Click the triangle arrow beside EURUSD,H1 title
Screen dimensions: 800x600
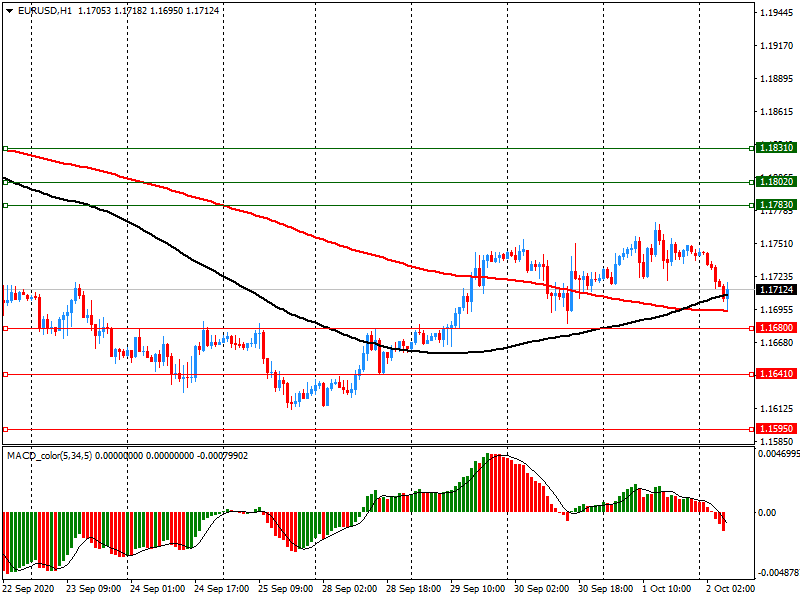point(9,10)
